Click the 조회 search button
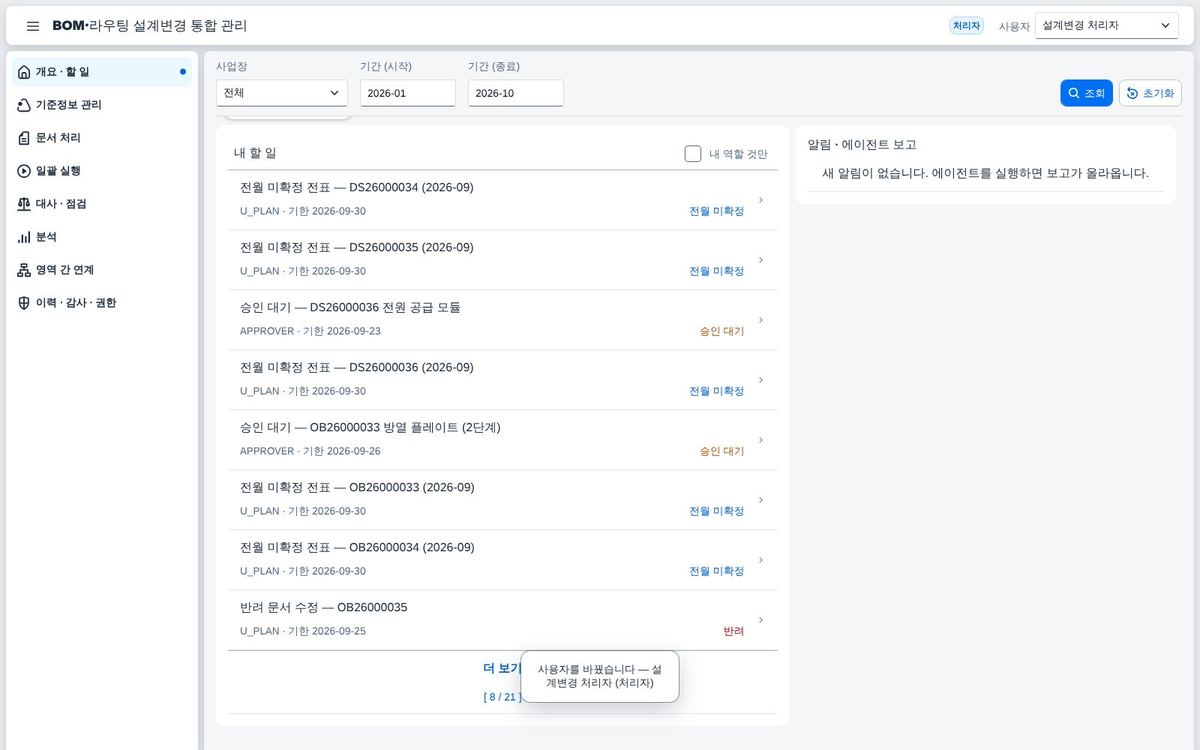 [x=1086, y=93]
